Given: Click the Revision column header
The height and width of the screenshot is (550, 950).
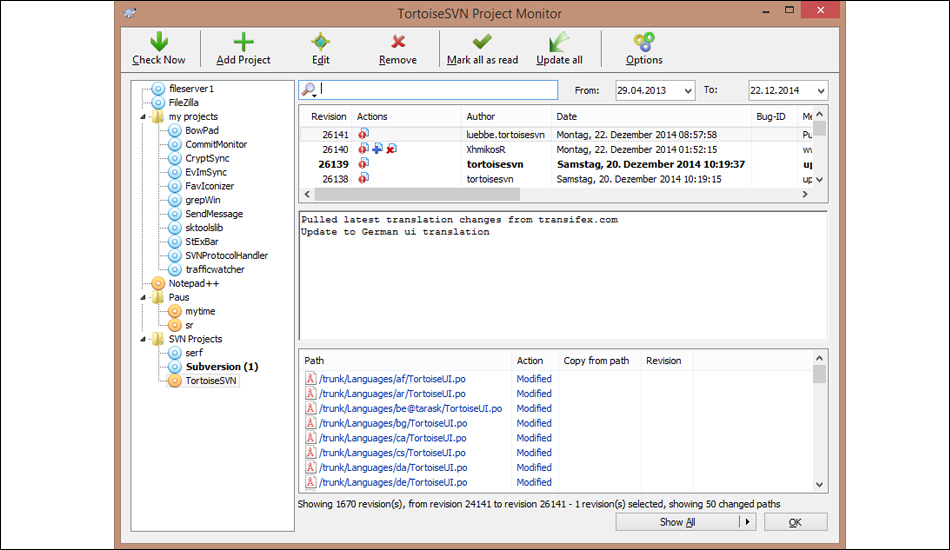Looking at the screenshot, I should [328, 116].
